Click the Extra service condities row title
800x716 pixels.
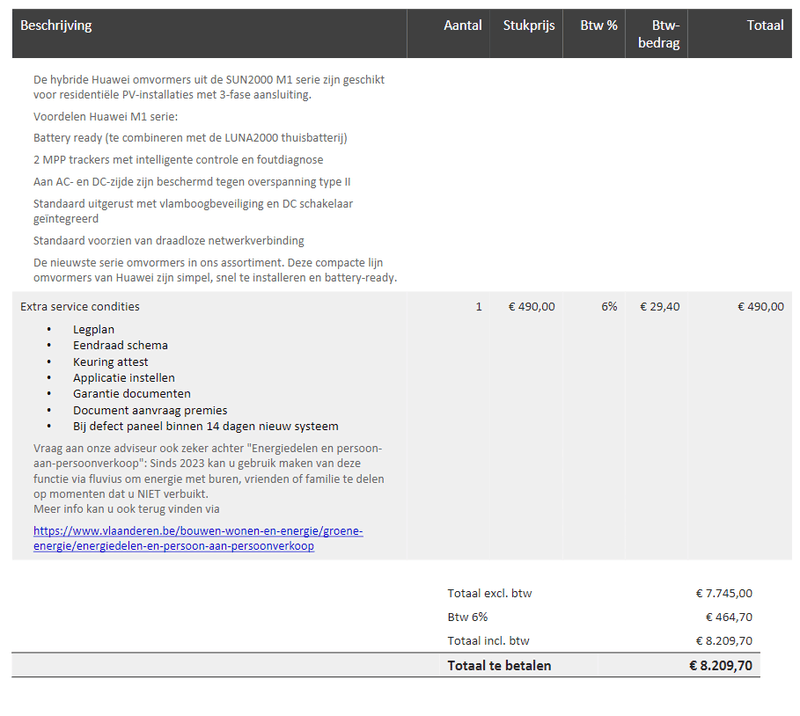point(80,307)
